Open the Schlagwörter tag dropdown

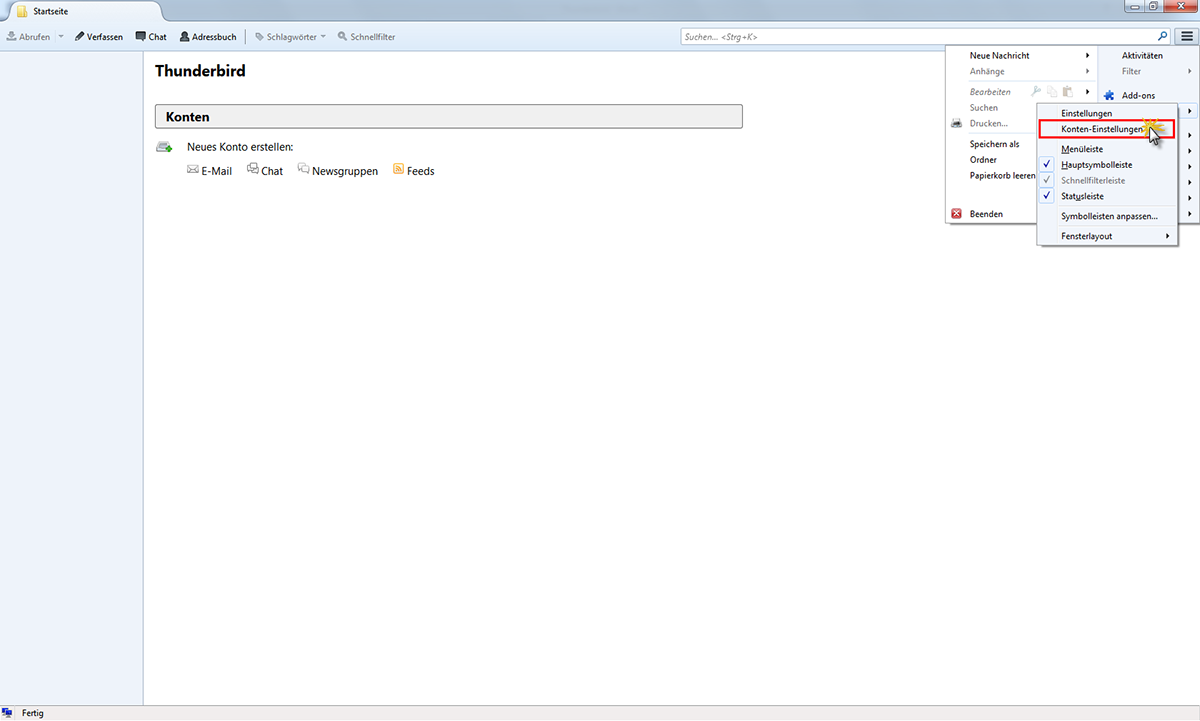tap(290, 37)
